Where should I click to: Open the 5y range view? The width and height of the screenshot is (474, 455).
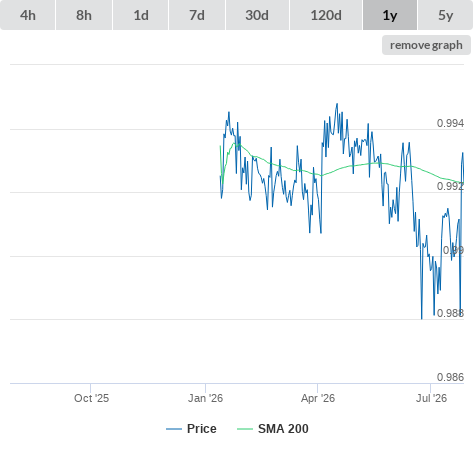pyautogui.click(x=445, y=15)
